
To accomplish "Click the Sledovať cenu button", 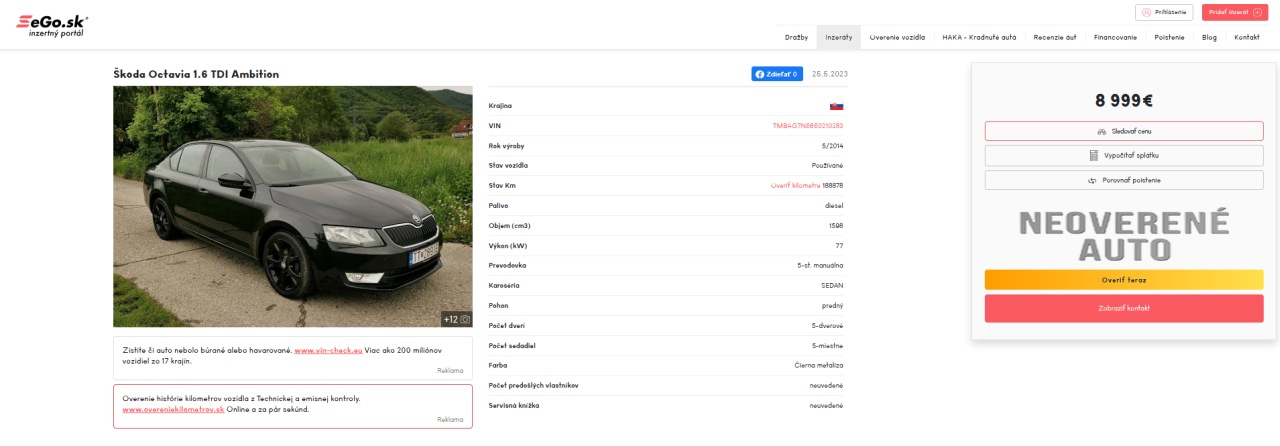I will pos(1124,131).
